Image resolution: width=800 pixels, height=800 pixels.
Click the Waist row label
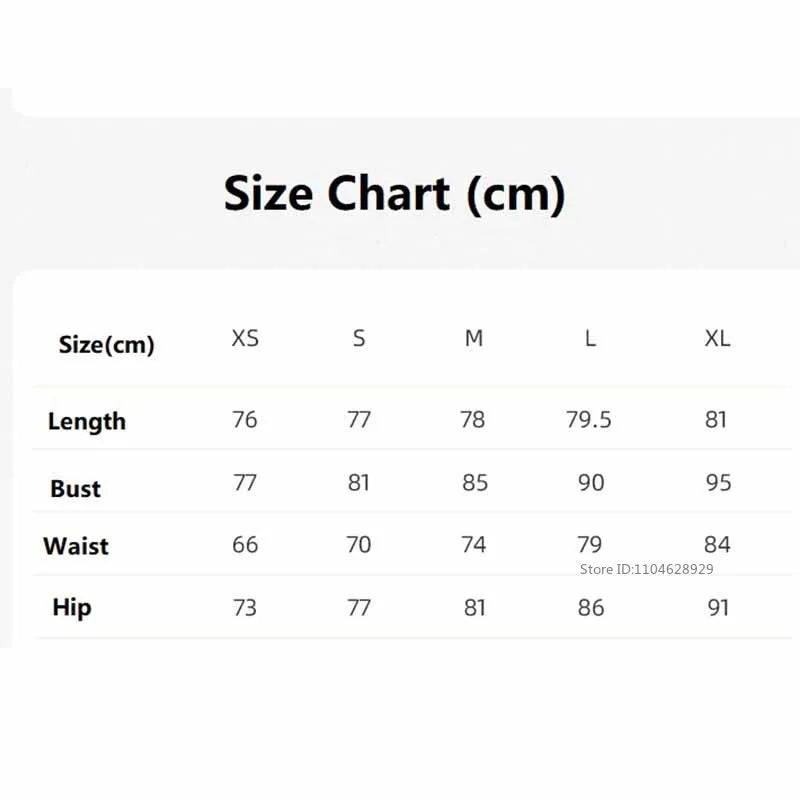tap(76, 546)
